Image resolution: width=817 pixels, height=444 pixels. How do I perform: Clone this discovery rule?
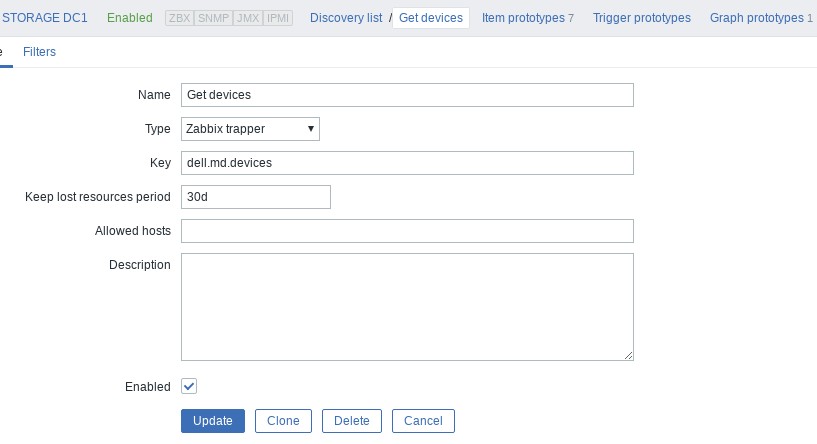[x=283, y=421]
